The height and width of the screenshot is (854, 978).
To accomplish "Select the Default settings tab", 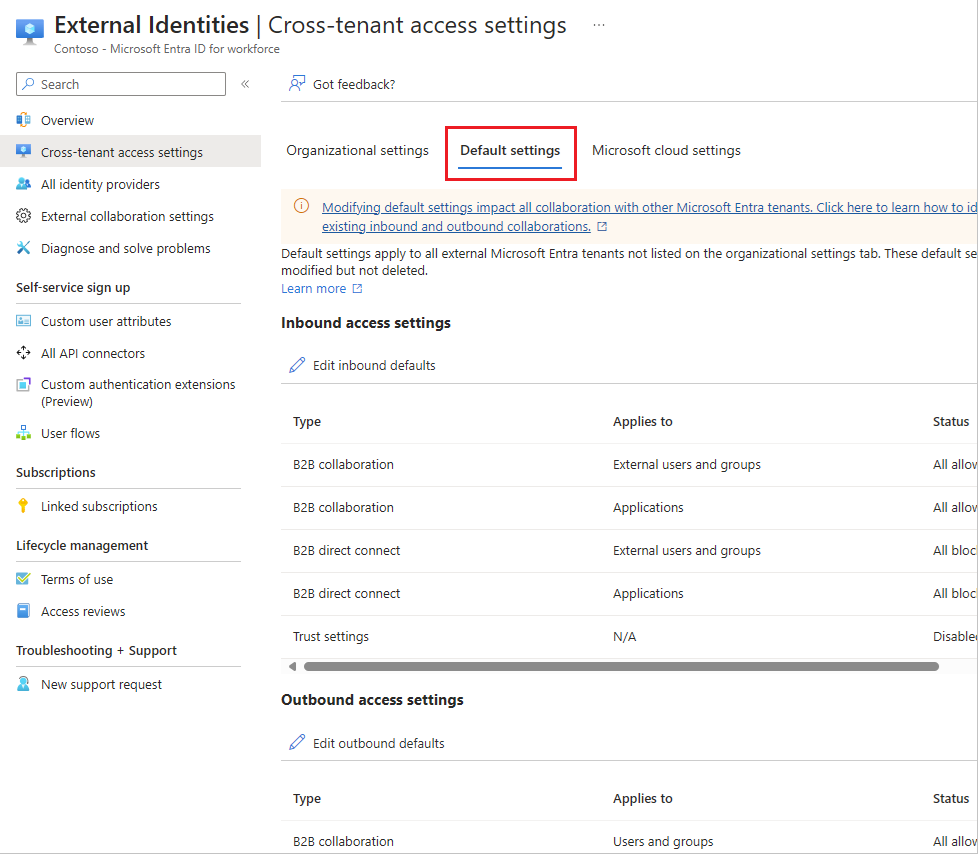I will (x=510, y=151).
